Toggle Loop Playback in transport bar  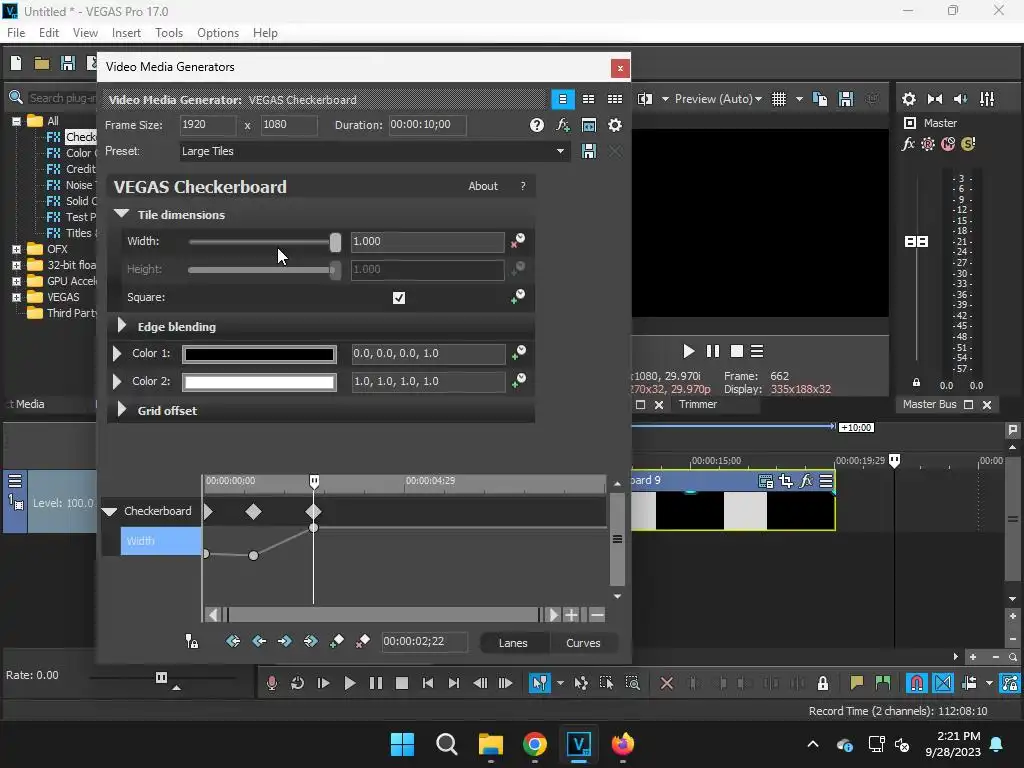click(297, 683)
